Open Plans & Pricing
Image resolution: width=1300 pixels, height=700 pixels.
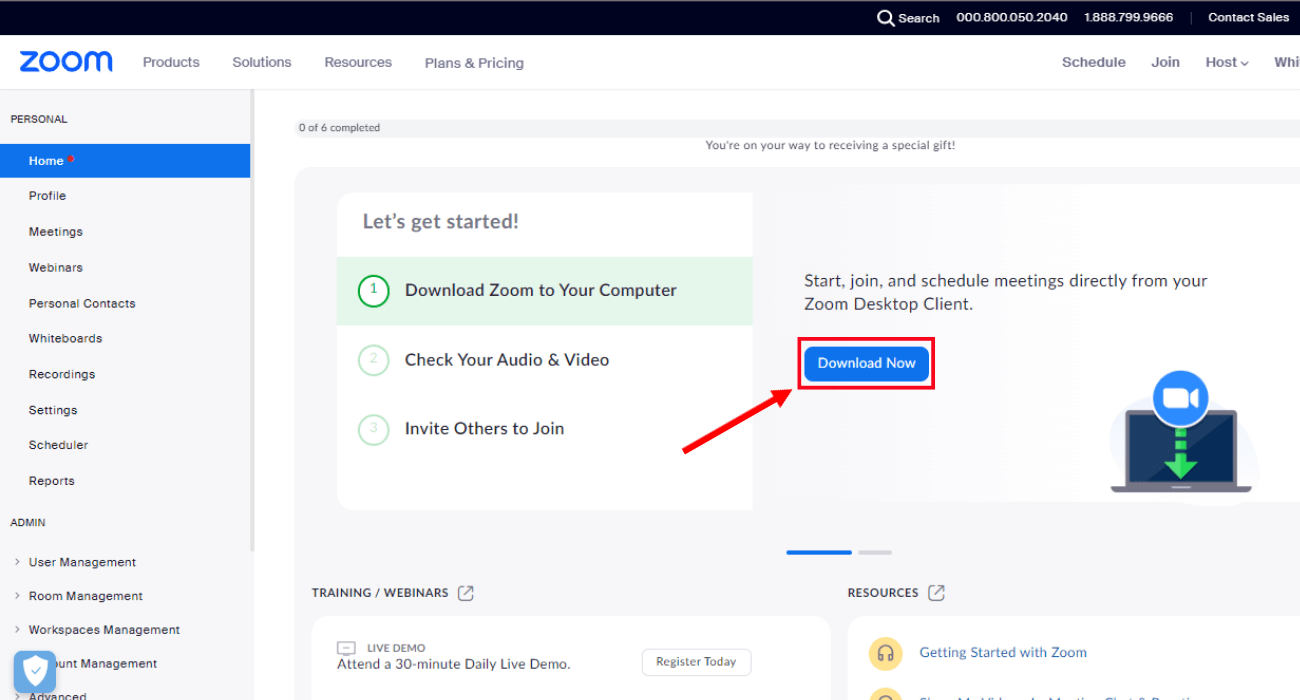474,63
